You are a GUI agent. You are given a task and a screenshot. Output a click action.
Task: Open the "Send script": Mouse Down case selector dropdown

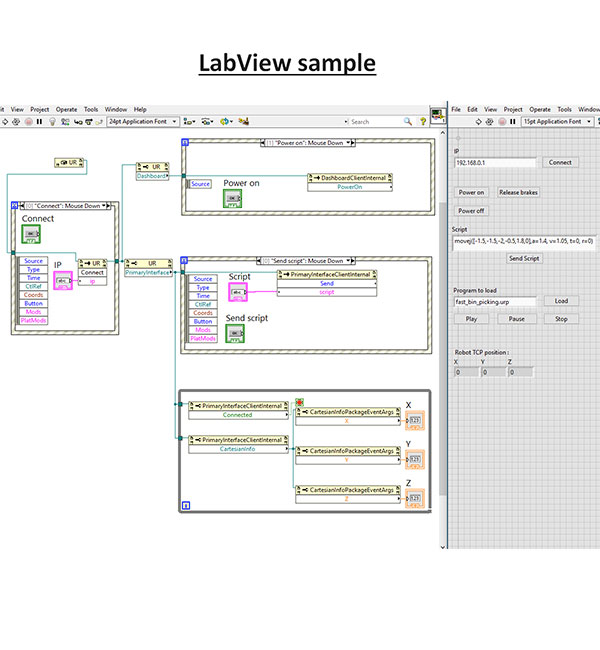click(347, 261)
